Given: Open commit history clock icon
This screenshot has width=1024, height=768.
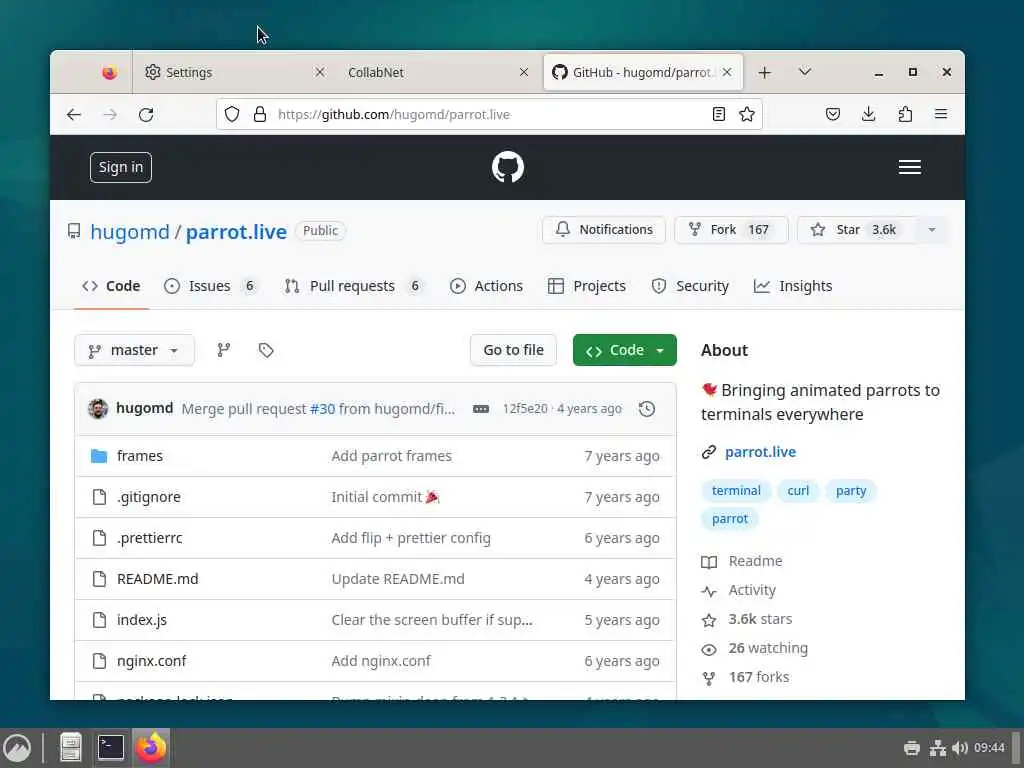Looking at the screenshot, I should [647, 409].
